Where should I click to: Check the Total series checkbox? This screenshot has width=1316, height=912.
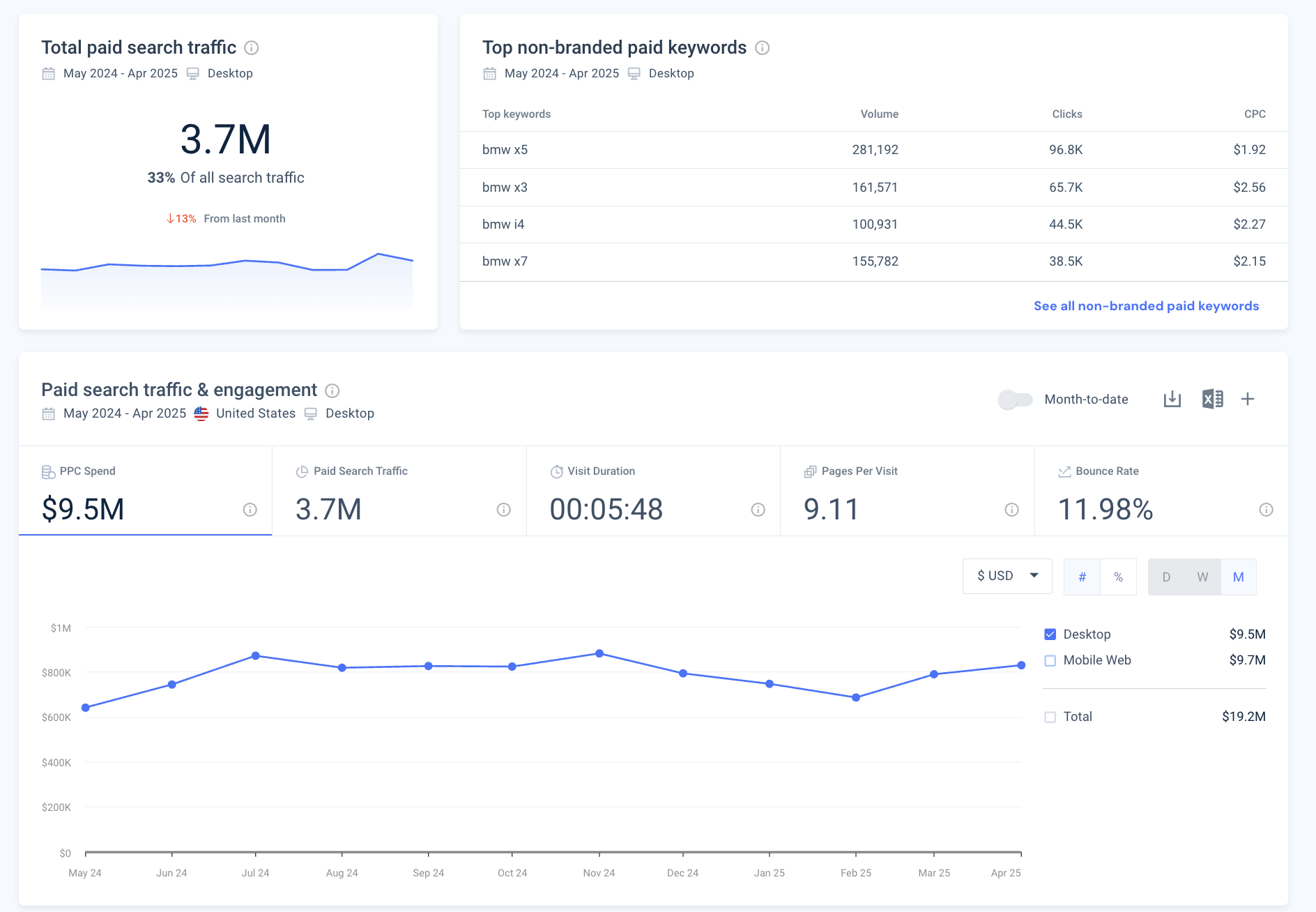click(1050, 717)
